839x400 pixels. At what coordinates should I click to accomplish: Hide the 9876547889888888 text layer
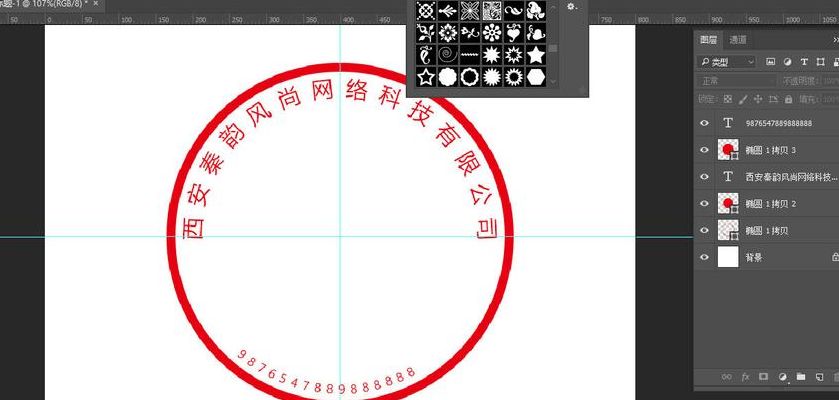tap(704, 123)
